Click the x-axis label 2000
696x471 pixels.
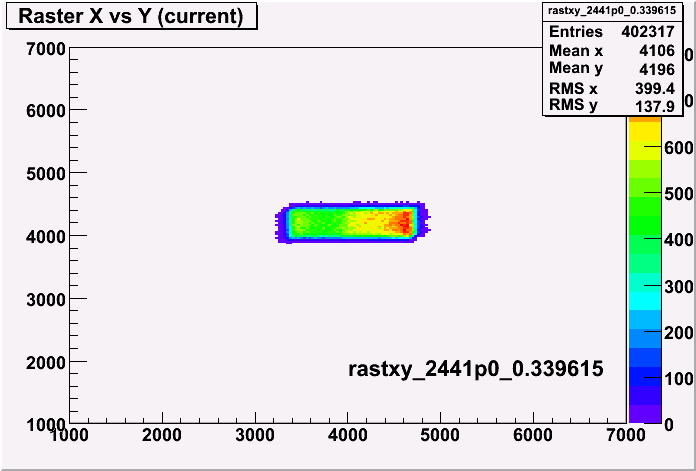point(162,435)
